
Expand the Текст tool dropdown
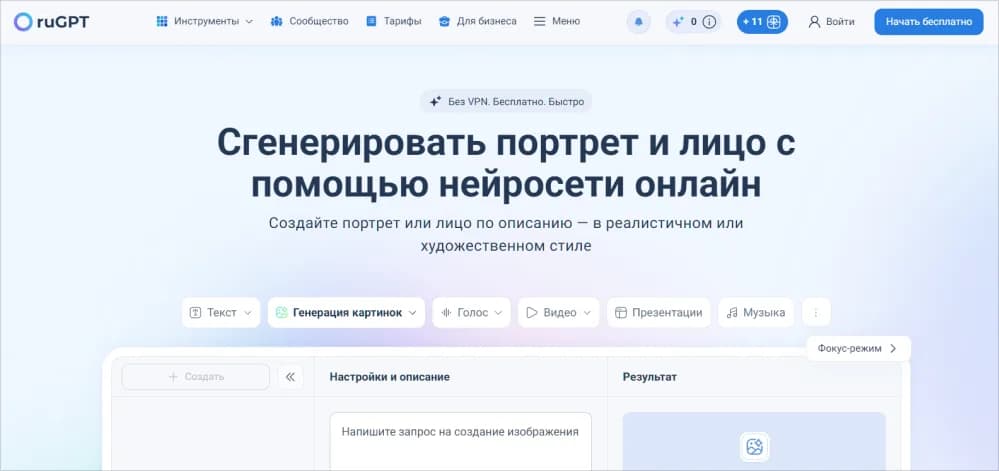click(221, 312)
